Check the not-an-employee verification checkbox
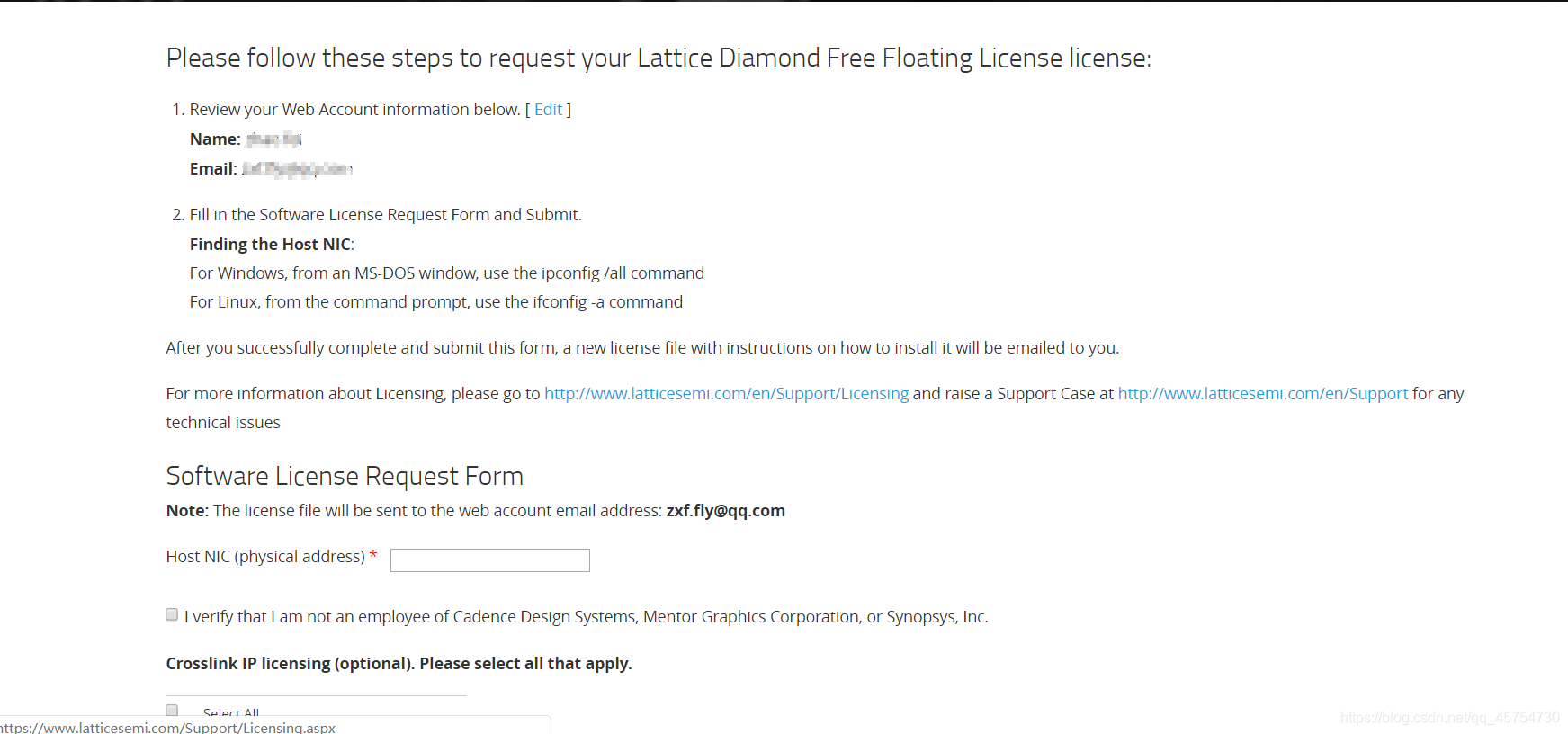 [172, 615]
